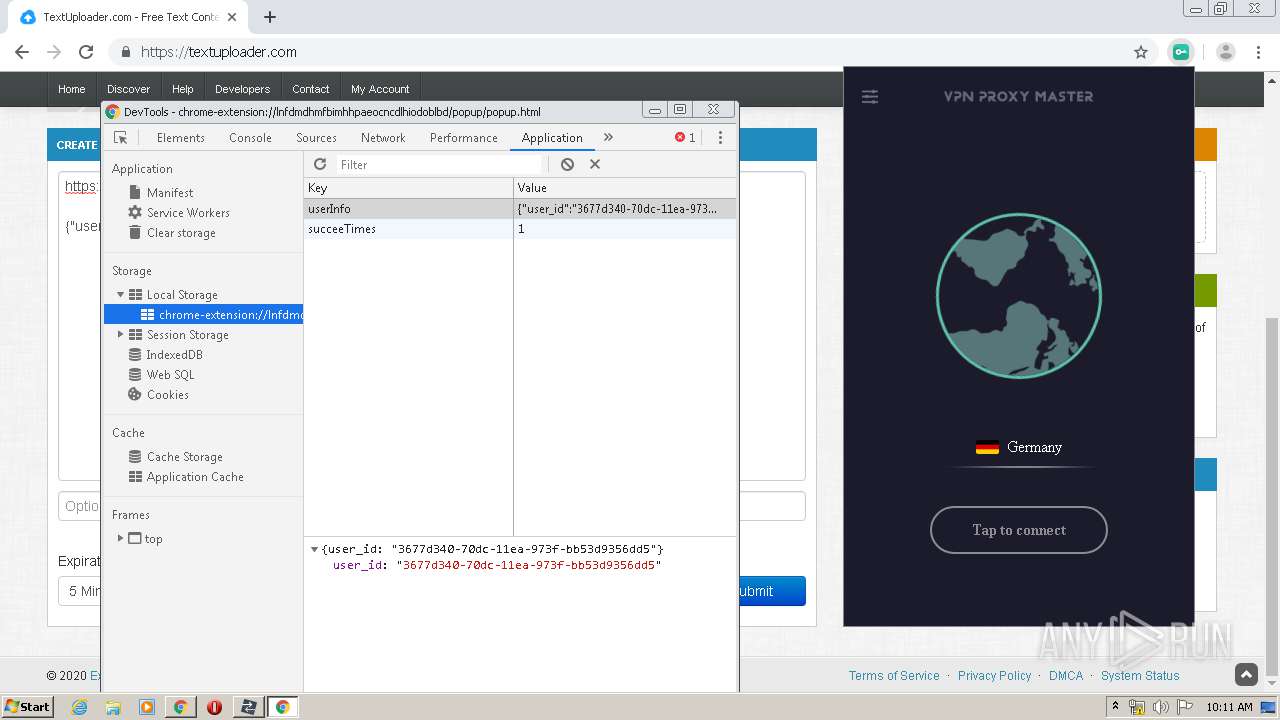Click Tap to connect button
Viewport: 1280px width, 720px height.
[1018, 530]
